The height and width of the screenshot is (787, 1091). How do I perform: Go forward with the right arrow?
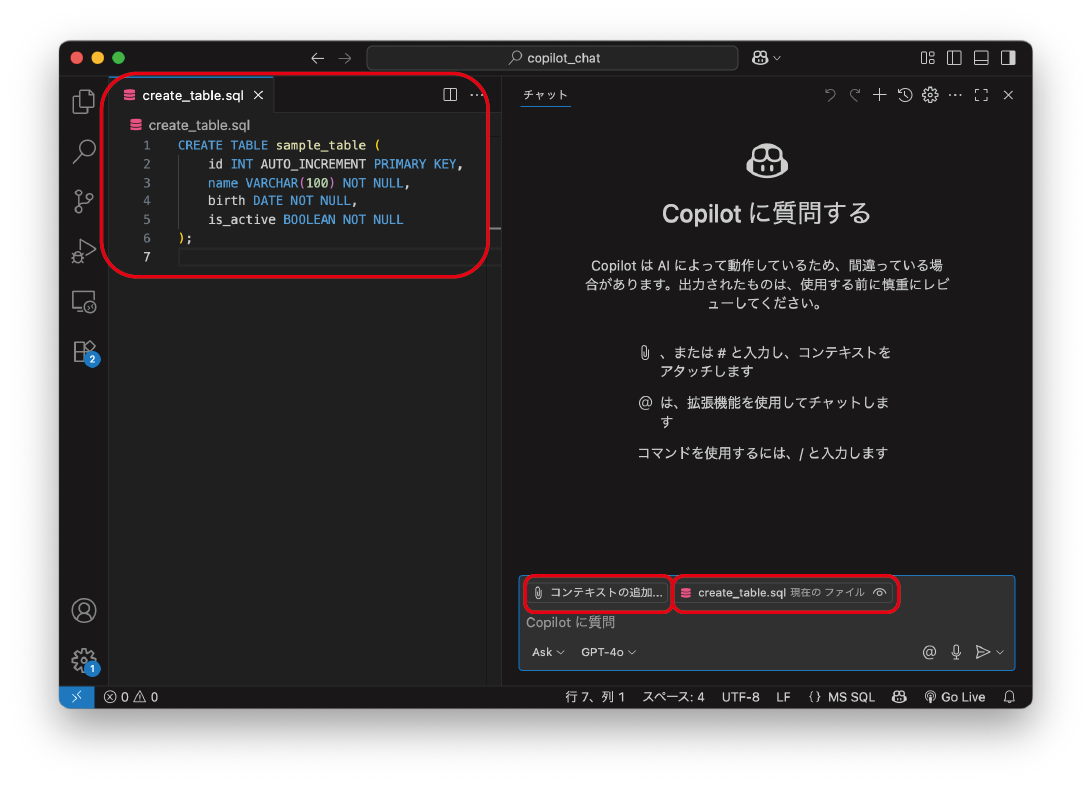tap(344, 58)
